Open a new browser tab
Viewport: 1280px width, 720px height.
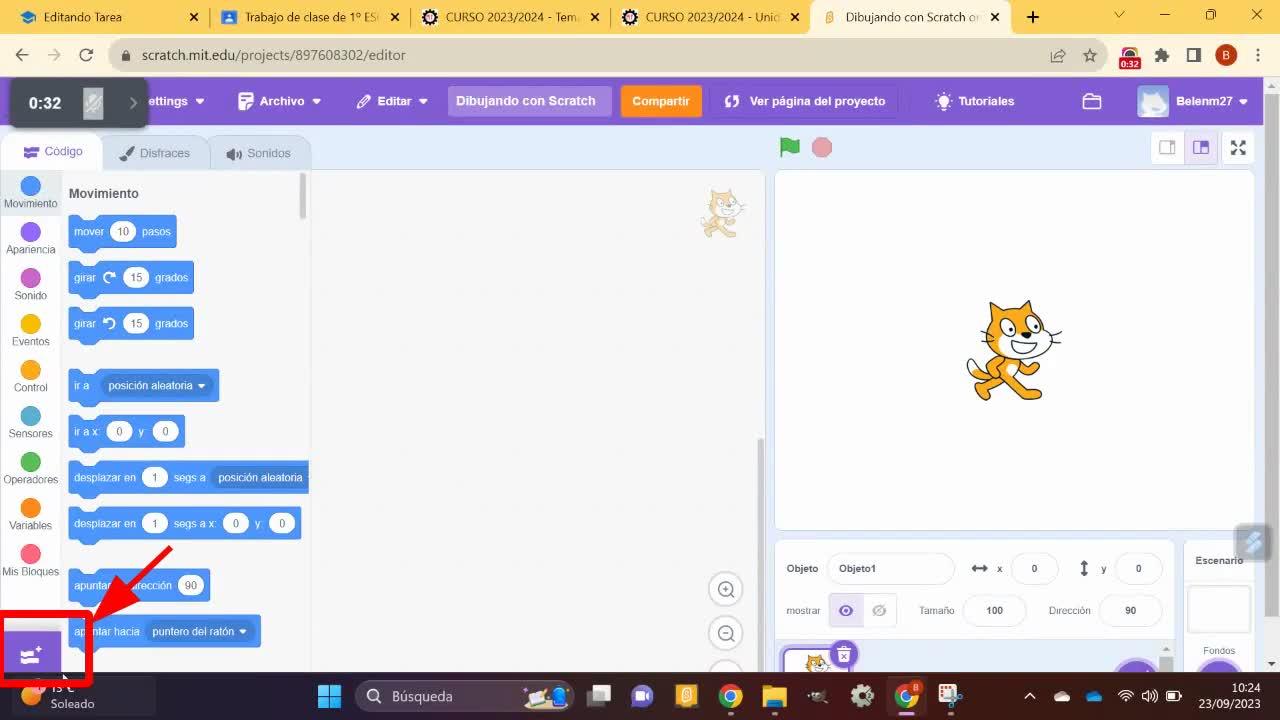coord(1033,17)
